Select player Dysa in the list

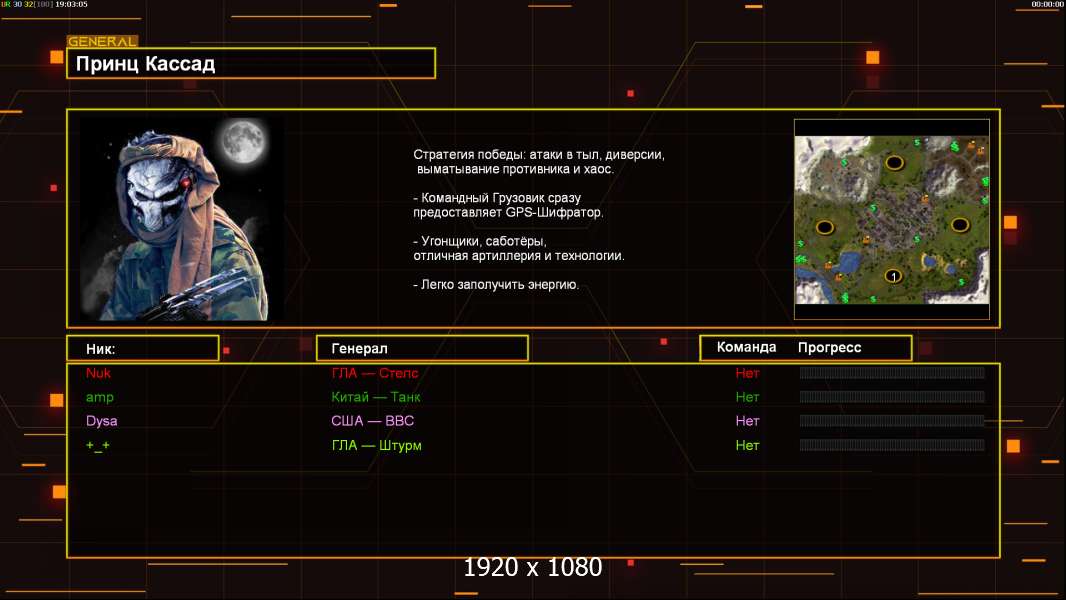101,421
